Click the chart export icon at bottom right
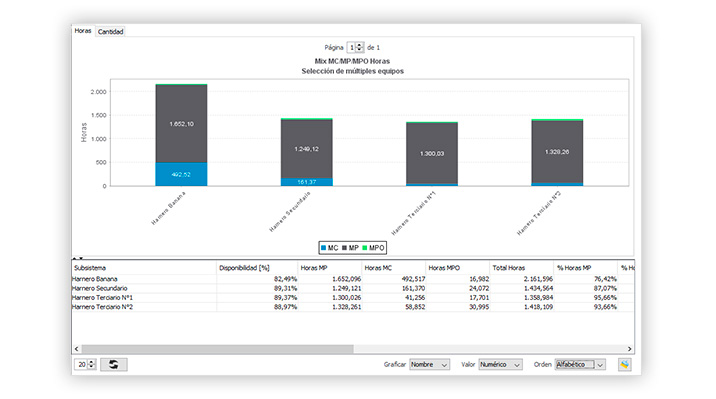The width and height of the screenshot is (716, 399). click(624, 364)
